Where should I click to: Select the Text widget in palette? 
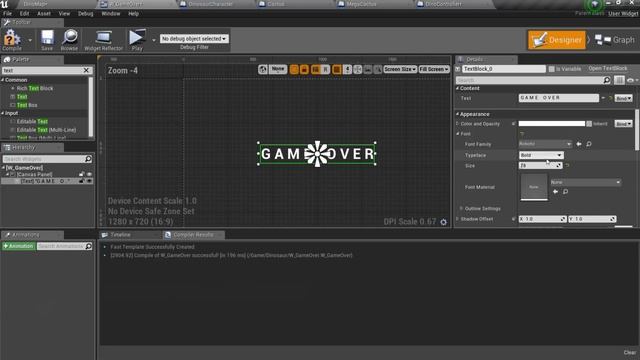point(22,97)
